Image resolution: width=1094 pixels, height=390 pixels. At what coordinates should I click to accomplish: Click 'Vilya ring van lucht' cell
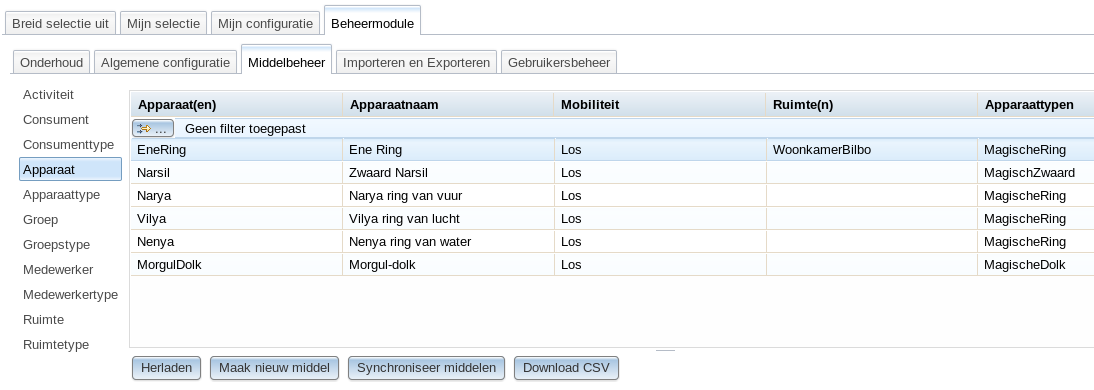click(x=449, y=218)
